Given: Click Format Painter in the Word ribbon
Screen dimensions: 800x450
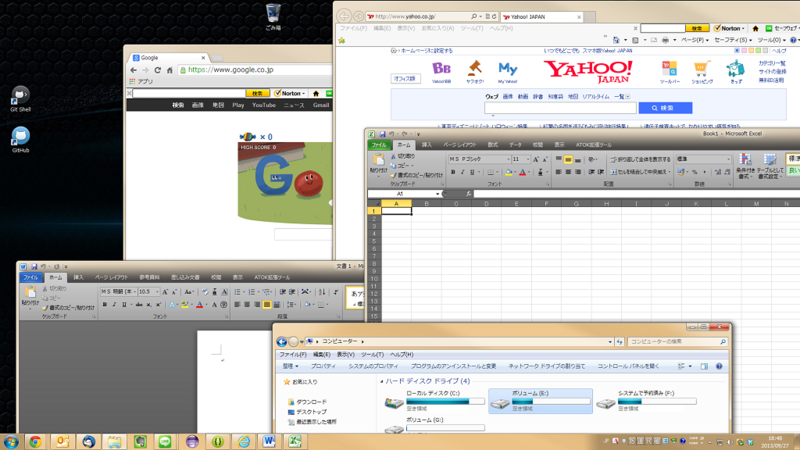Looking at the screenshot, I should [69, 308].
